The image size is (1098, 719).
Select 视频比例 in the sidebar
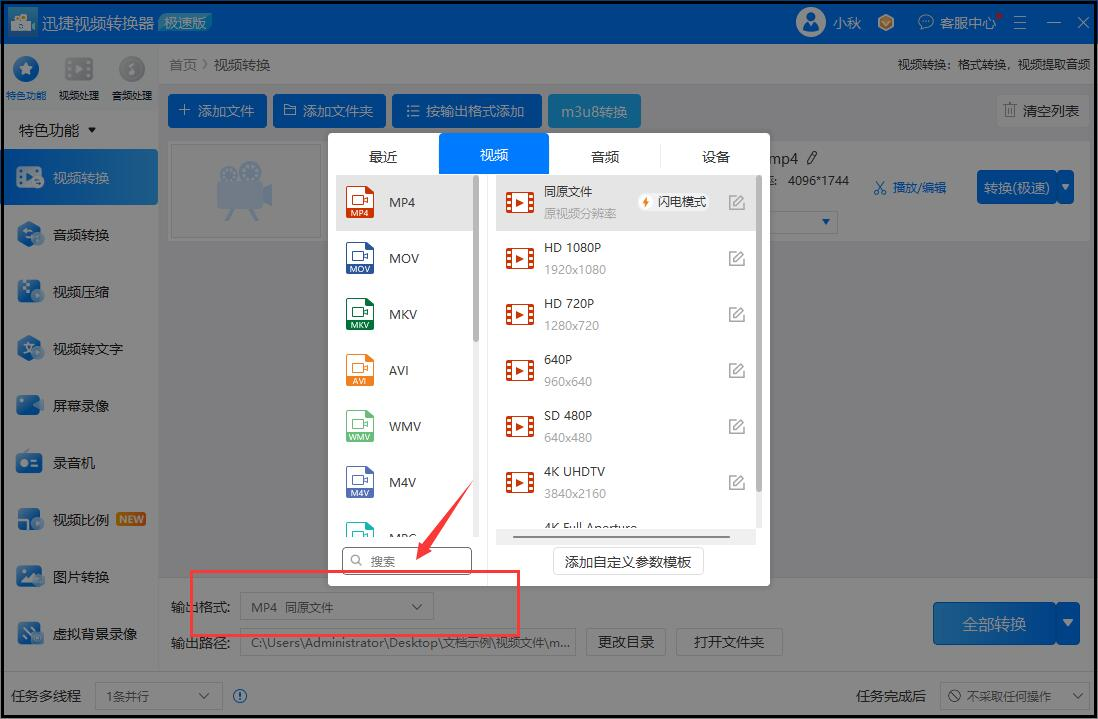(x=80, y=519)
